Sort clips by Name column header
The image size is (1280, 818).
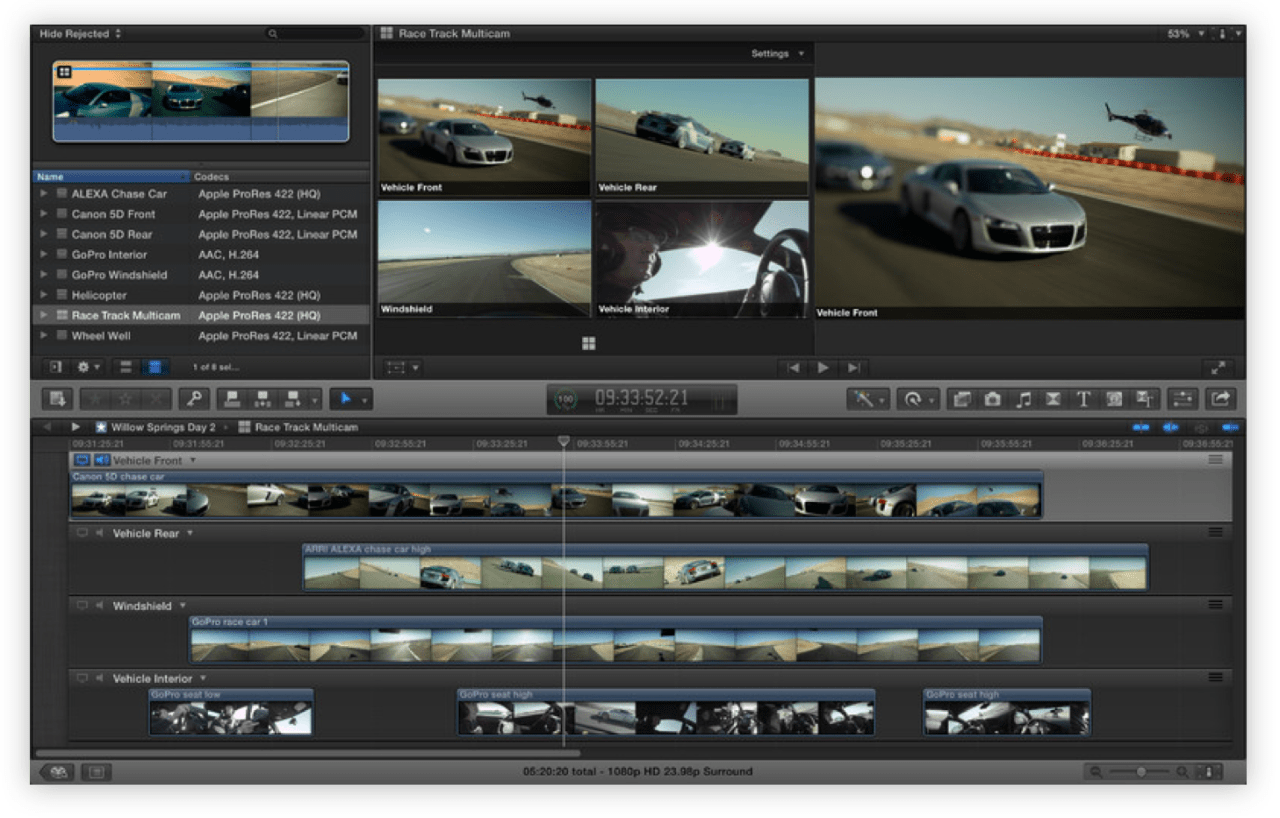(110, 177)
